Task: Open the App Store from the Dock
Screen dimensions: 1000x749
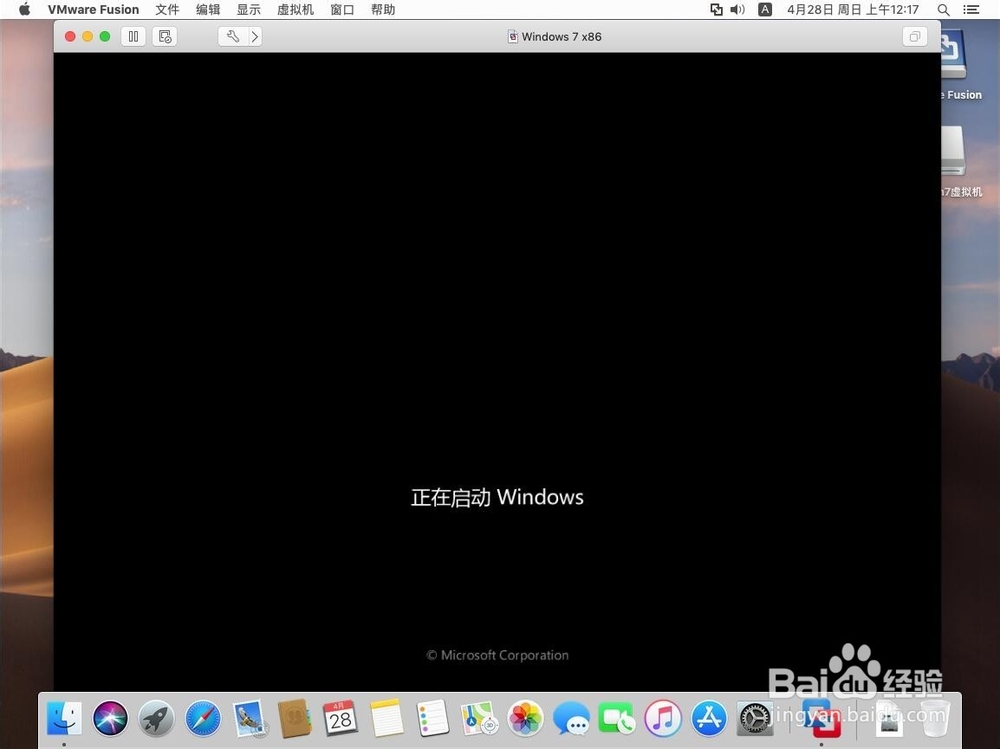Action: [x=708, y=718]
